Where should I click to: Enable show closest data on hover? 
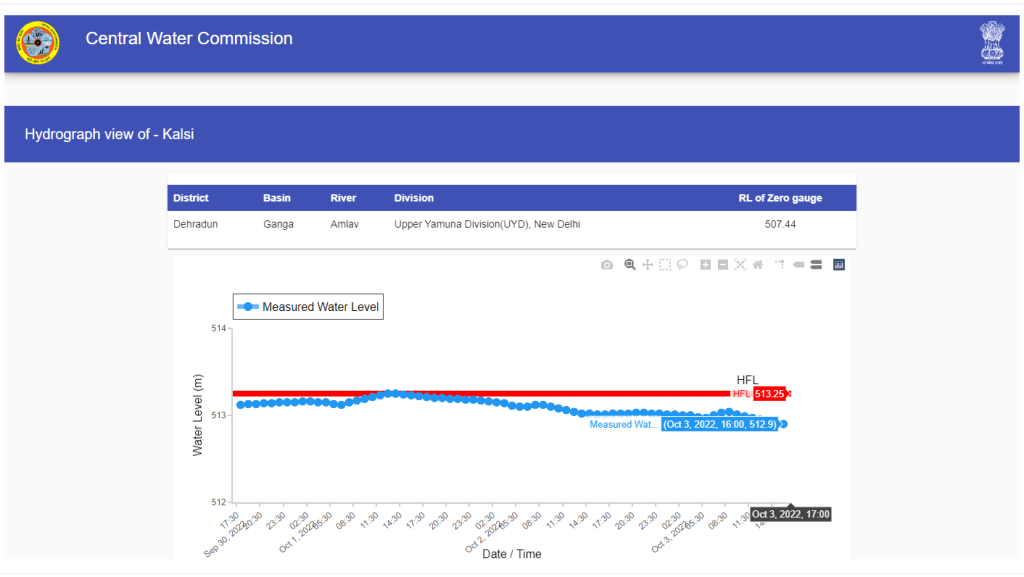pyautogui.click(x=798, y=265)
